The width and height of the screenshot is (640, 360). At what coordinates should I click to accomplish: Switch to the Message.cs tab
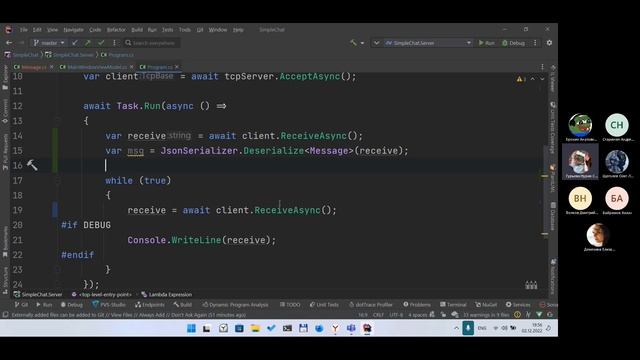(31, 67)
